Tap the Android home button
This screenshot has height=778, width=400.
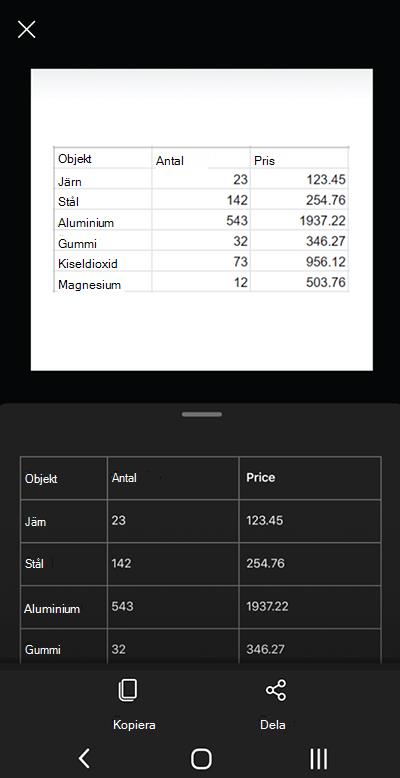tap(201, 758)
